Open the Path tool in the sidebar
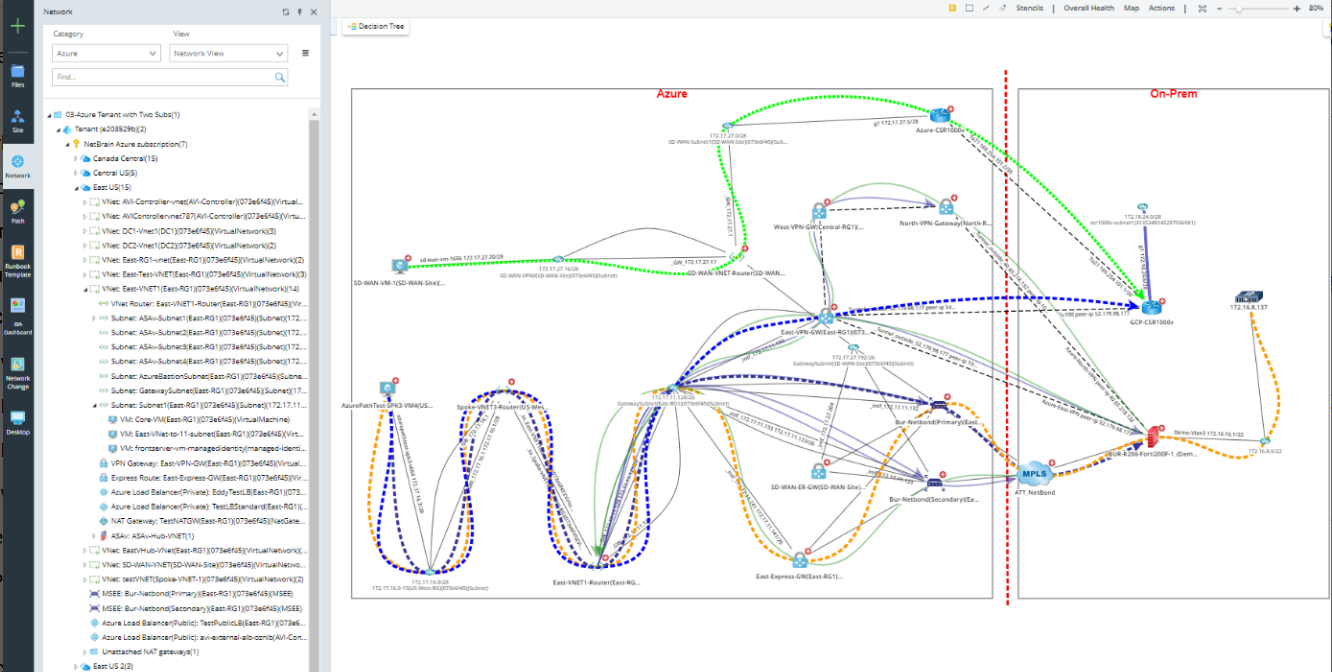Viewport: 1332px width, 672px height. coord(17,210)
